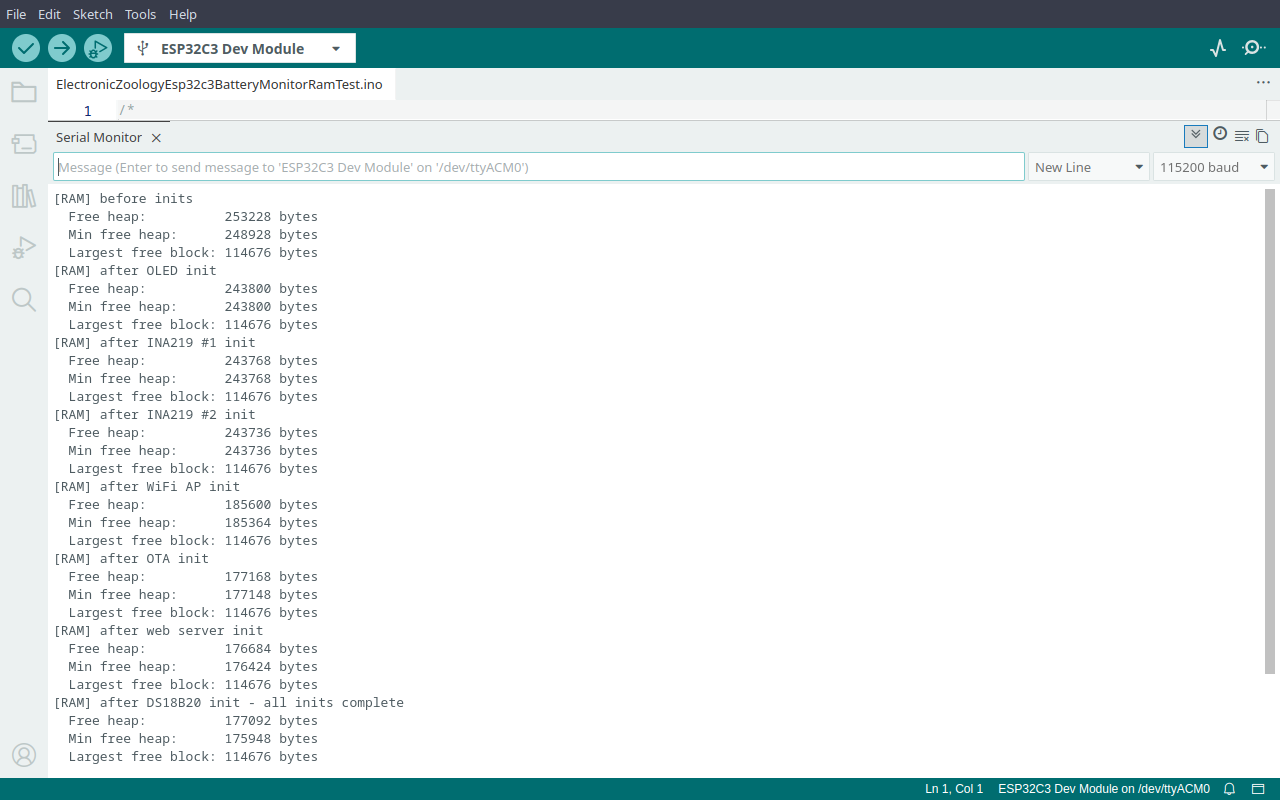Click the 'Free heap: 185600 bytes' line

[193, 505]
